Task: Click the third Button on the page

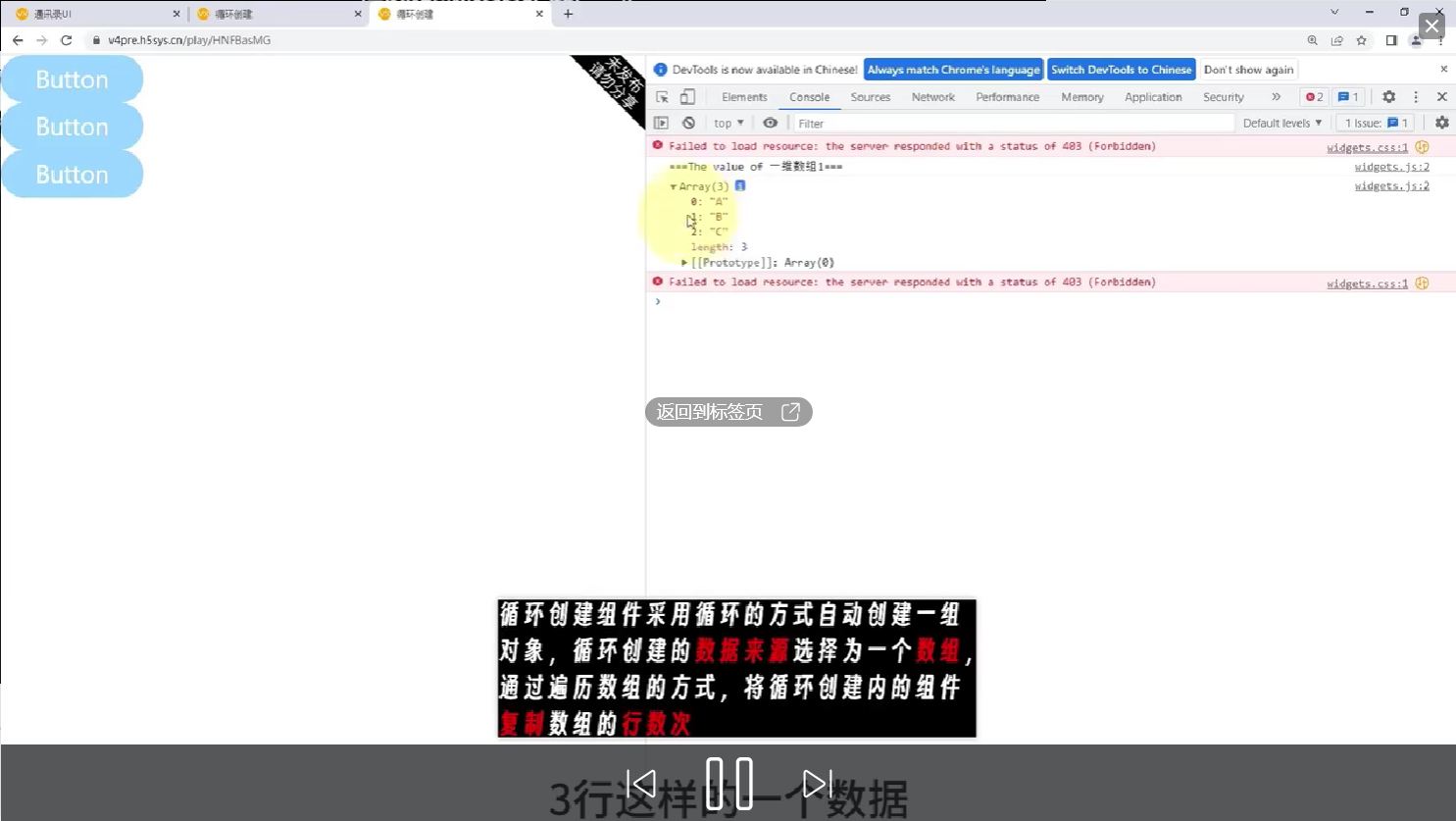Action: pos(72,174)
